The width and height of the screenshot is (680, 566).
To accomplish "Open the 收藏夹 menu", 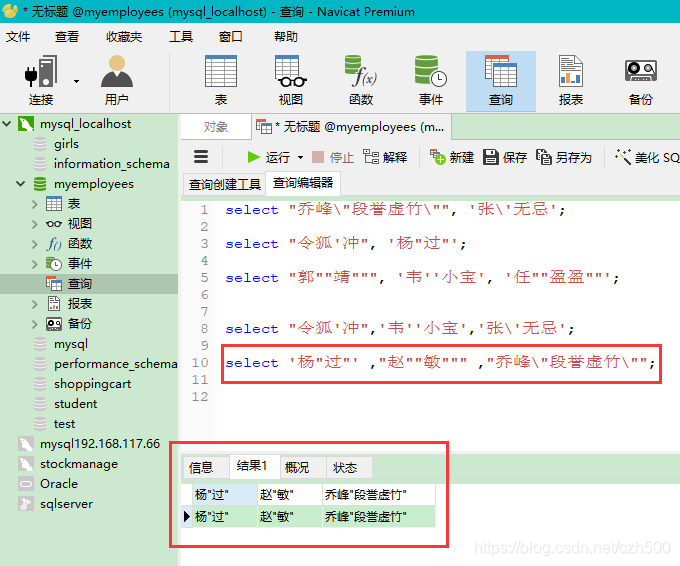I will click(x=124, y=36).
